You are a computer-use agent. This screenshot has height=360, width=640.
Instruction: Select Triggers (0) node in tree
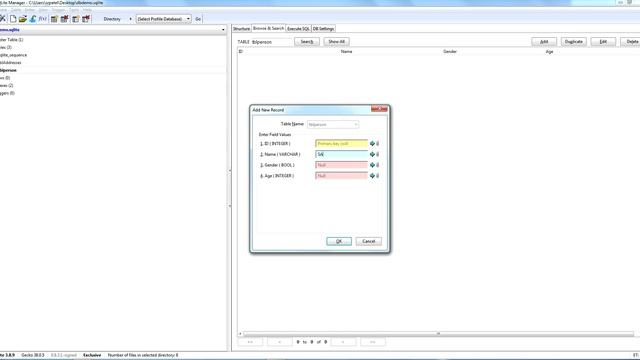click(x=7, y=93)
